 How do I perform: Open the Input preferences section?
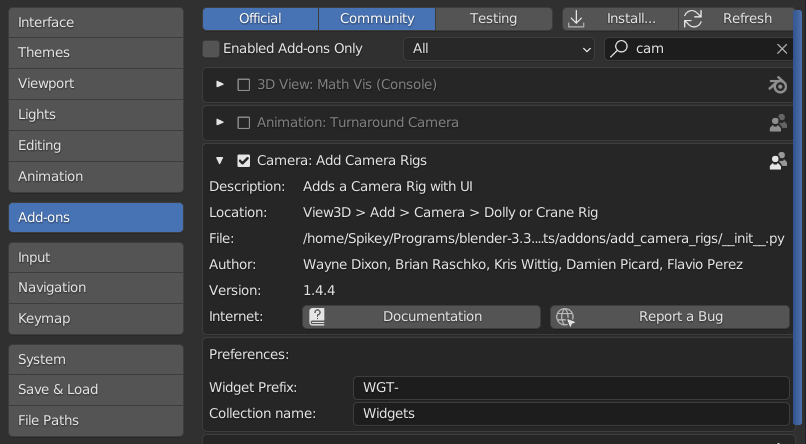[x=96, y=257]
